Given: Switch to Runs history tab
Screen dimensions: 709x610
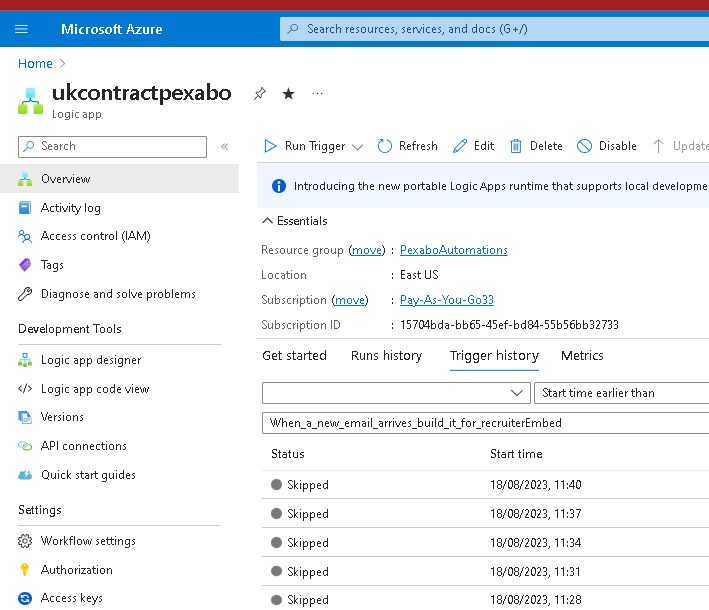Looking at the screenshot, I should [387, 356].
